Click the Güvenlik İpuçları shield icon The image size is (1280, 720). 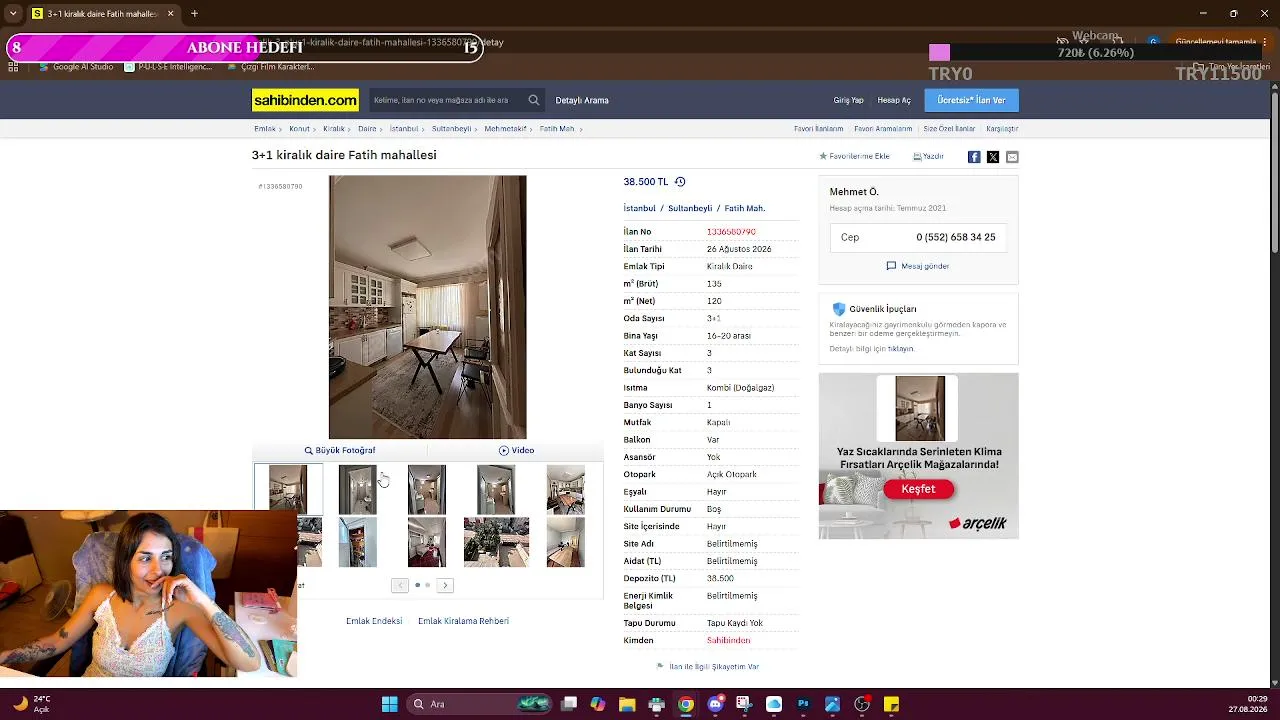[839, 309]
